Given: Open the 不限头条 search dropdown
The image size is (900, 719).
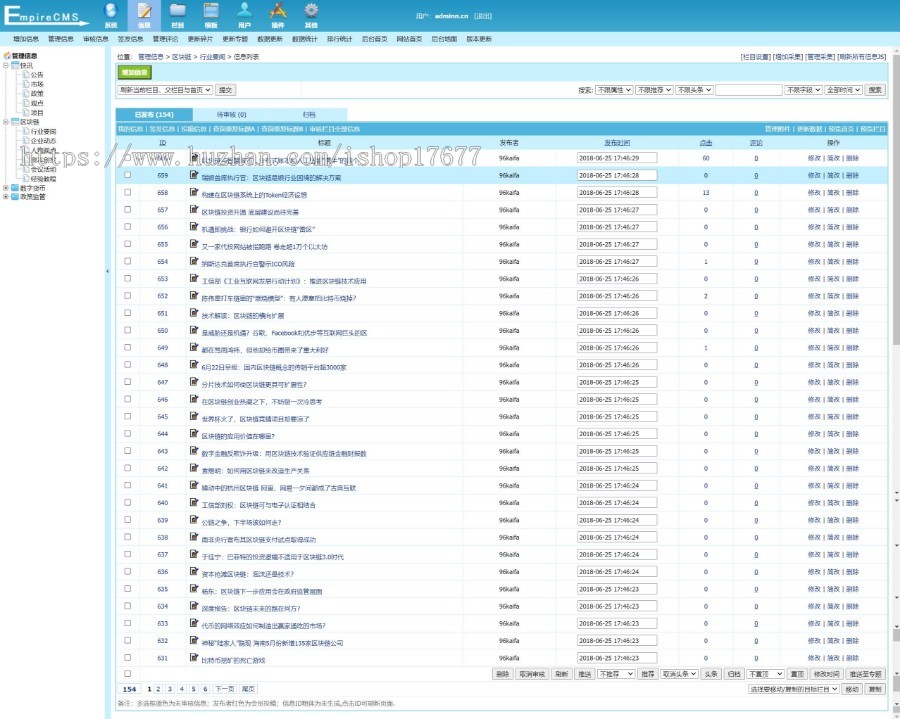Looking at the screenshot, I should coord(694,90).
